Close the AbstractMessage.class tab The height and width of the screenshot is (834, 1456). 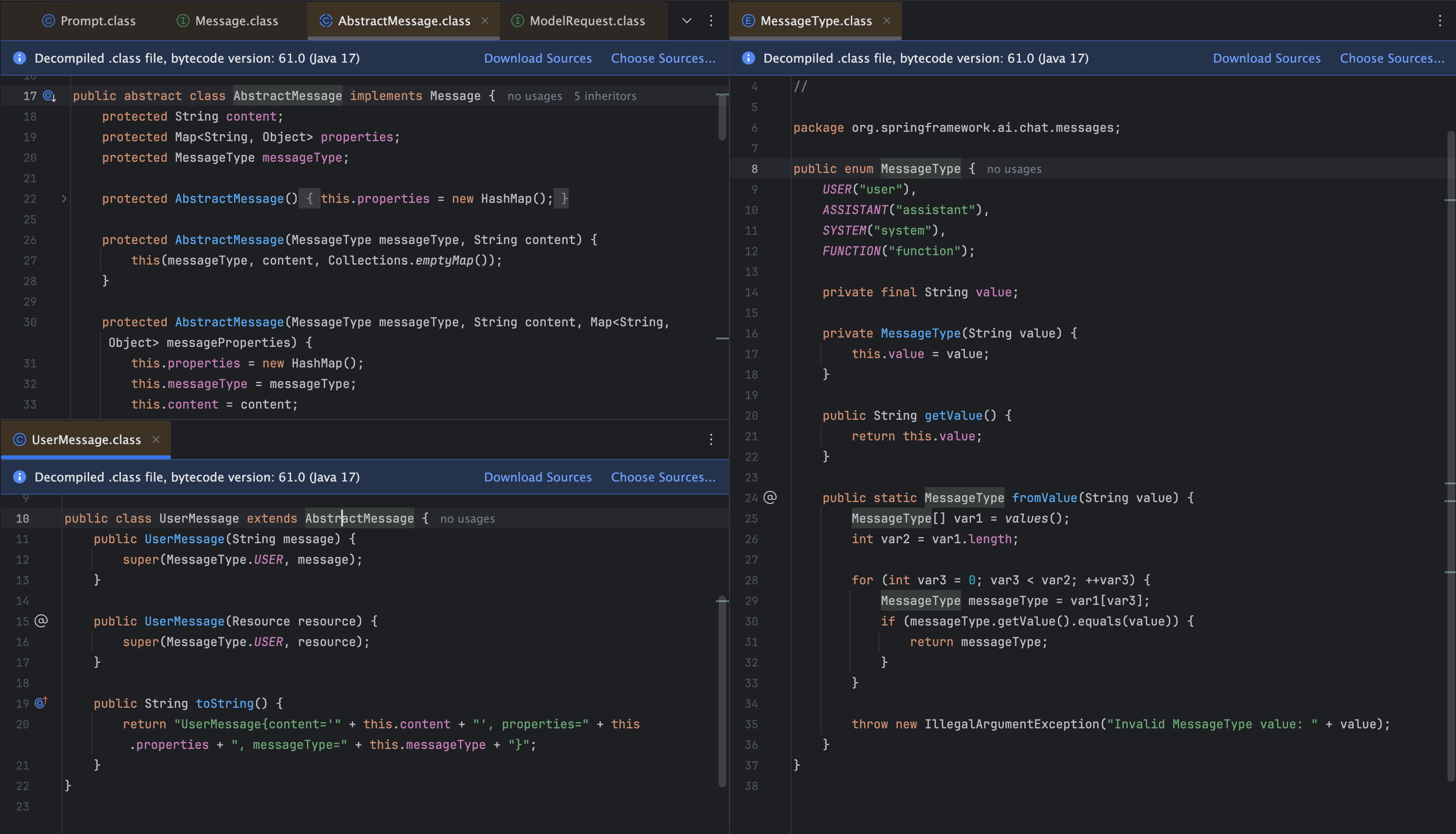(x=485, y=21)
